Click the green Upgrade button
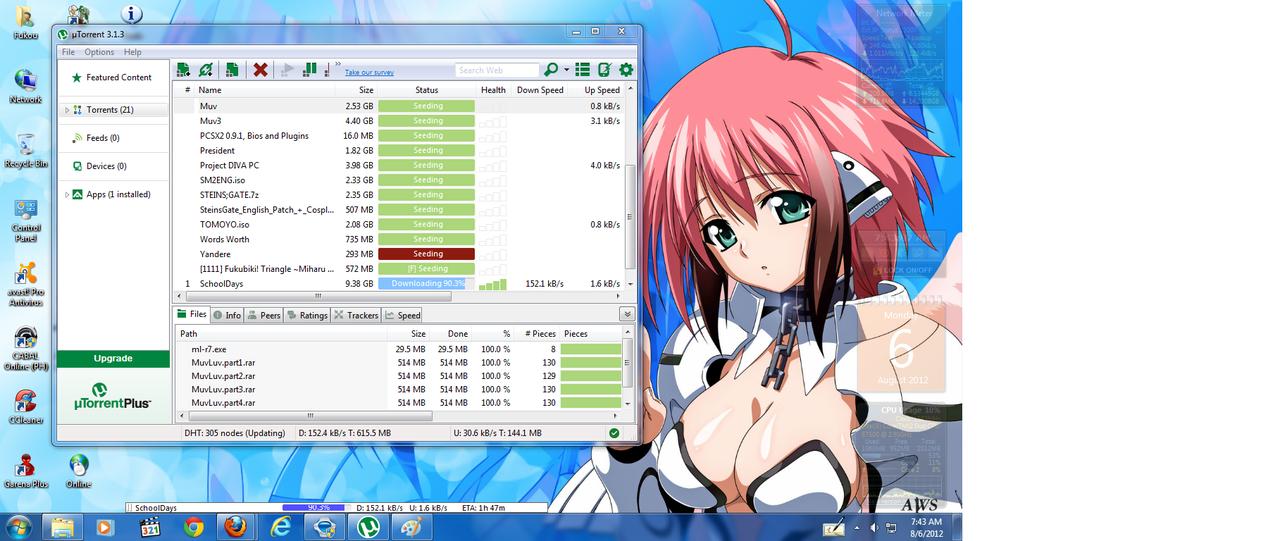The height and width of the screenshot is (541, 1280). (x=113, y=358)
